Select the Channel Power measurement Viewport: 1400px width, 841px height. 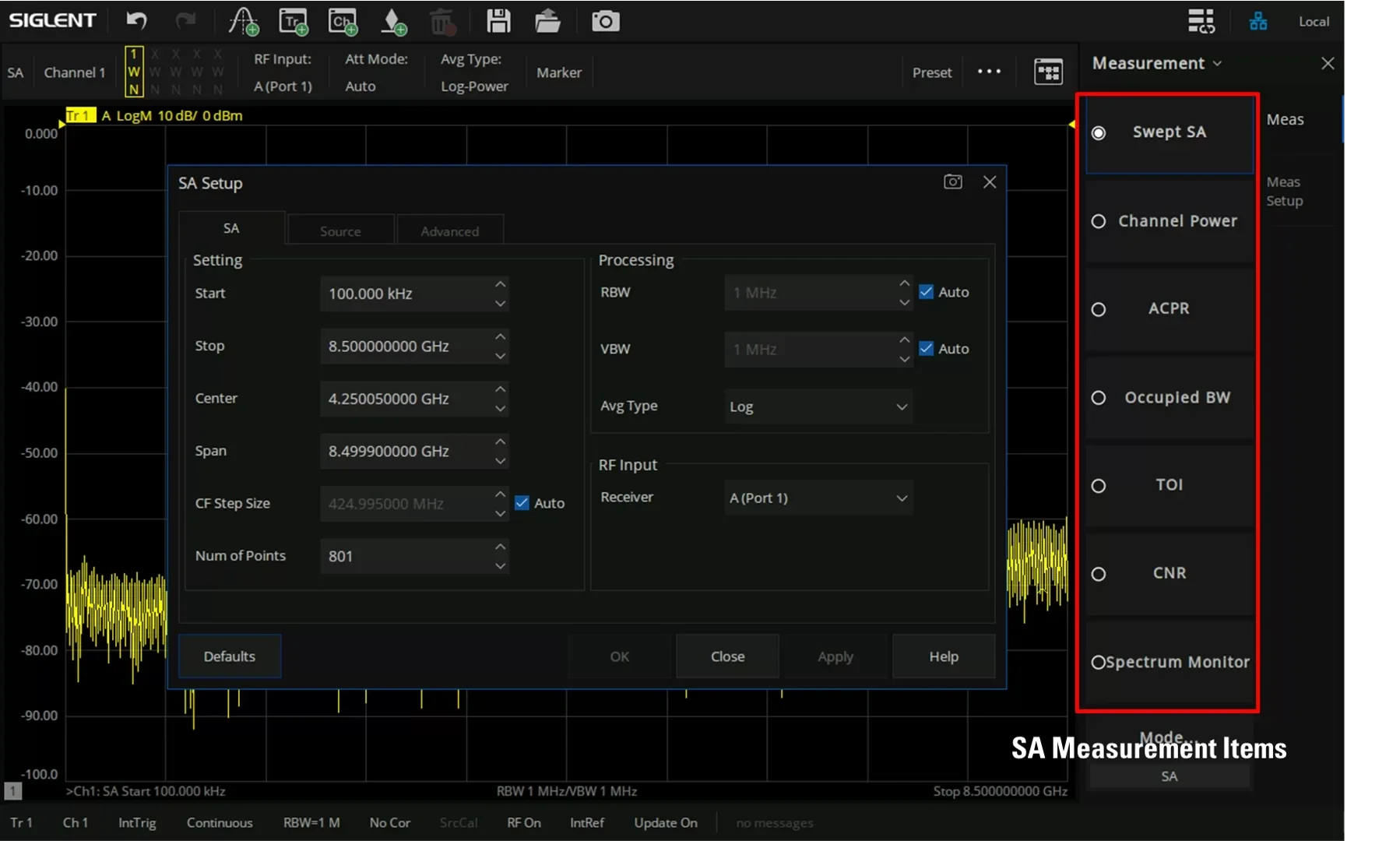click(1168, 221)
